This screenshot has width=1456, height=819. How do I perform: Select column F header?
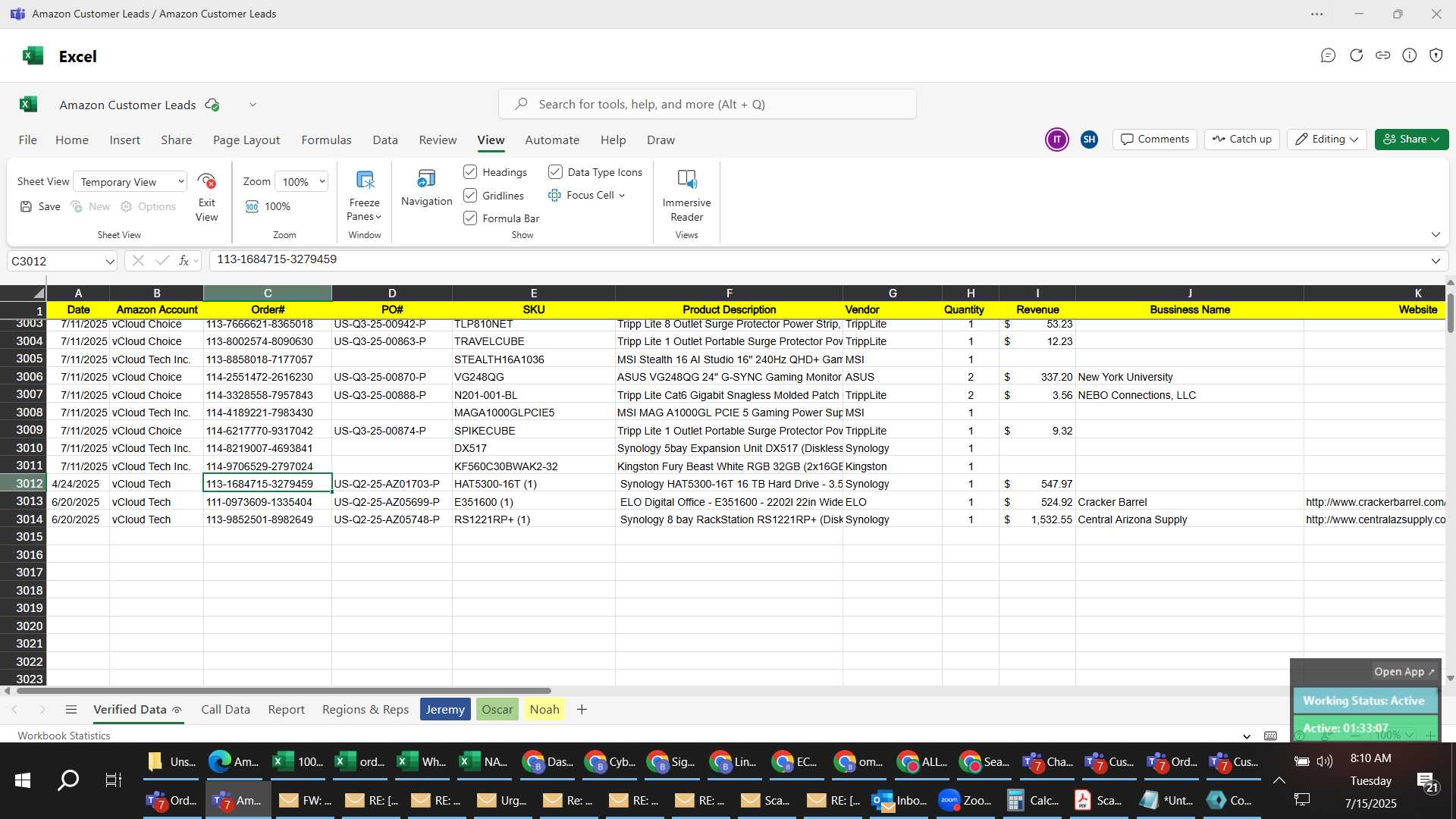pos(729,293)
